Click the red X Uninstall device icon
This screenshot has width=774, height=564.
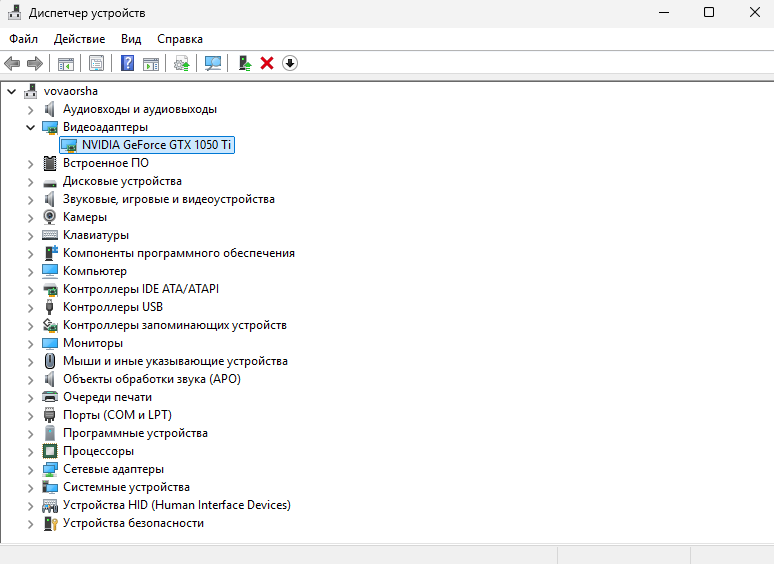tap(267, 63)
